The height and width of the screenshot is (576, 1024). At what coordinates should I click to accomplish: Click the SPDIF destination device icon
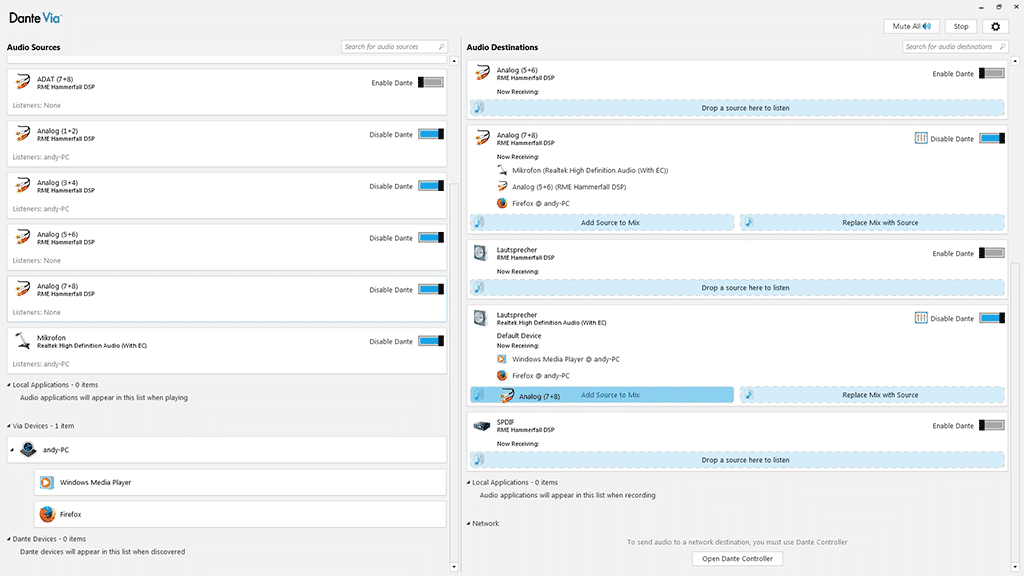pyautogui.click(x=481, y=425)
